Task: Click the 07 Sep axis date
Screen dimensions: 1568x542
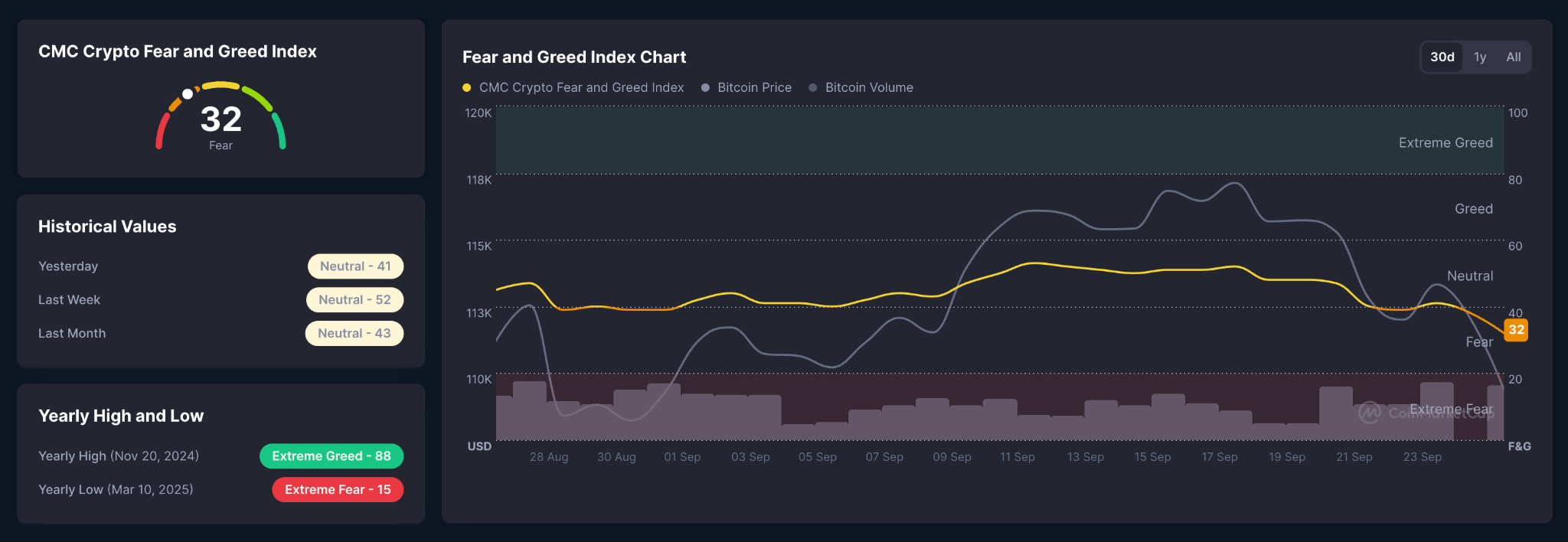Action: (884, 457)
